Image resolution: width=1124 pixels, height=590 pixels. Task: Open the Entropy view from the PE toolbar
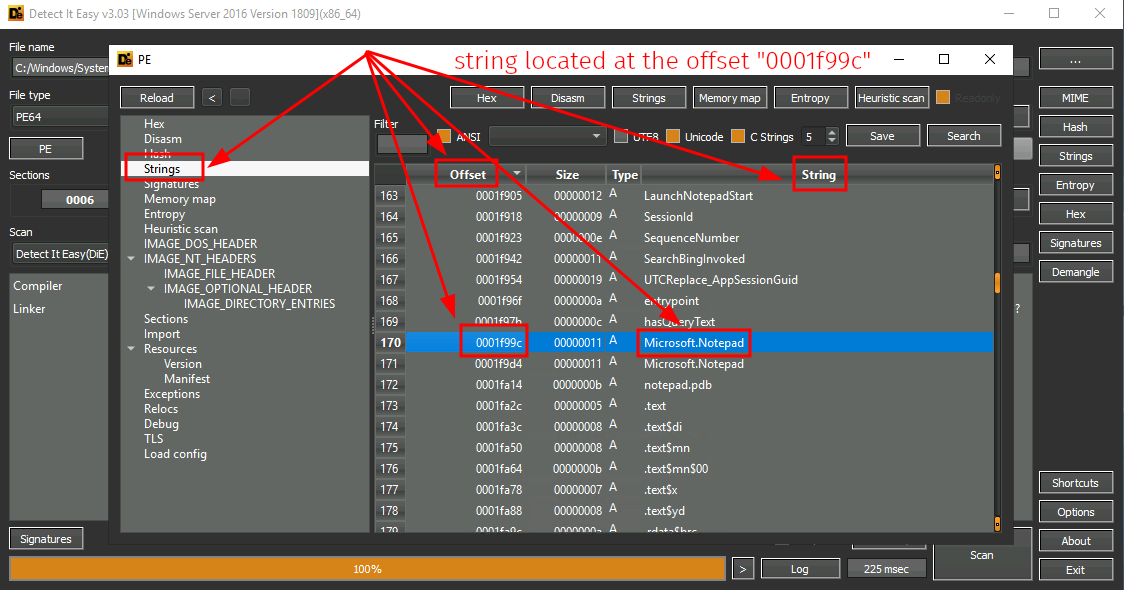coord(809,98)
